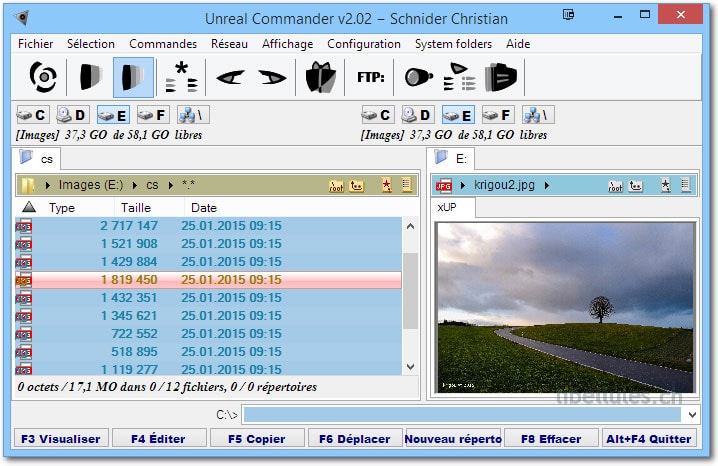The image size is (718, 466).
Task: Go up one folder in right path bar
Action: [635, 185]
